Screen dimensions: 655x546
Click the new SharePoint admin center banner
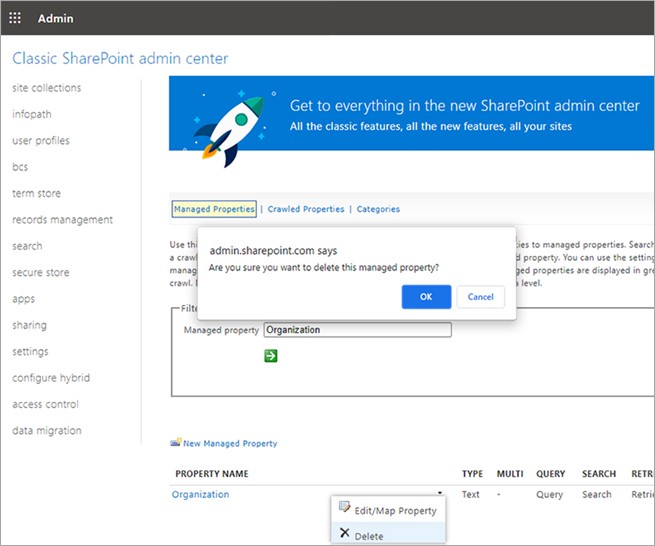point(411,113)
